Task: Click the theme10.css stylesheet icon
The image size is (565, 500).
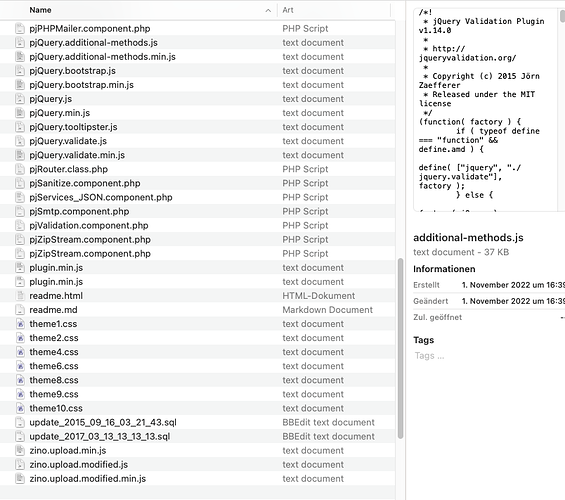Action: tap(20, 408)
